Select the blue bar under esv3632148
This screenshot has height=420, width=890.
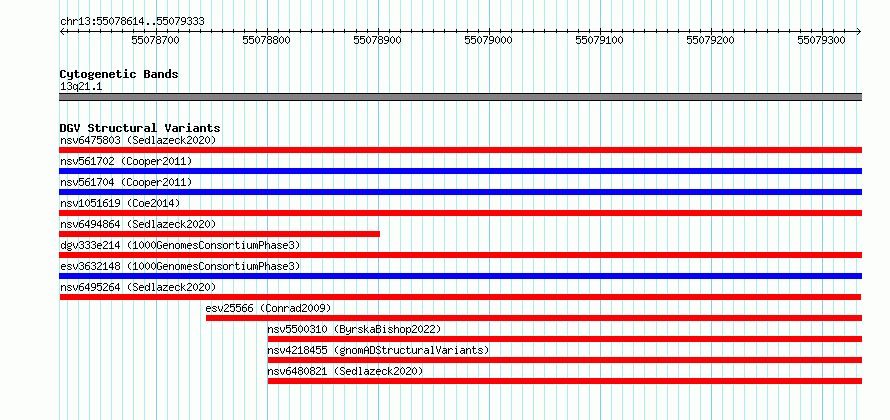[x=461, y=276]
